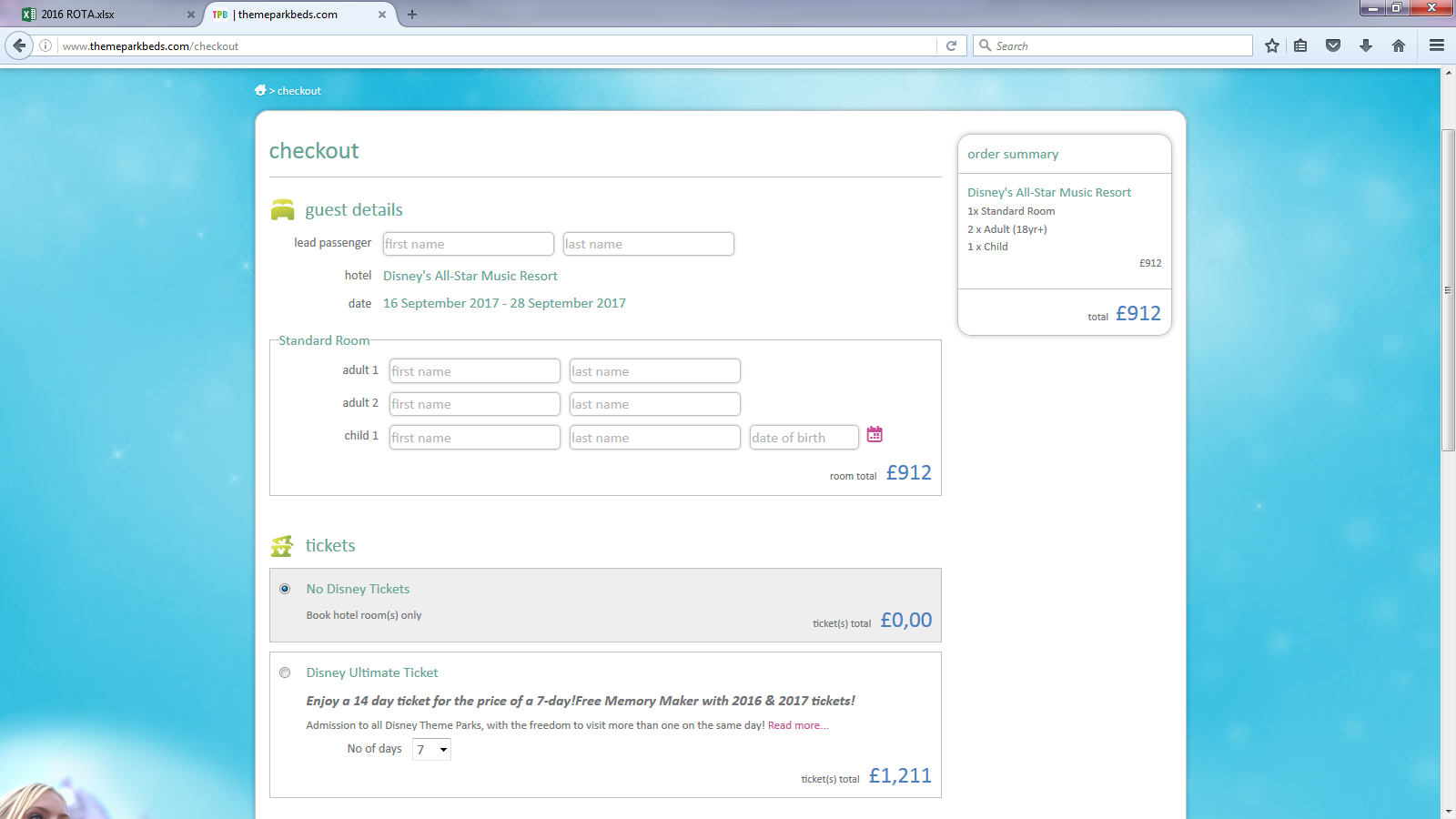Screen dimensions: 1456x819
Task: Open the No of days dropdown
Action: click(432, 750)
